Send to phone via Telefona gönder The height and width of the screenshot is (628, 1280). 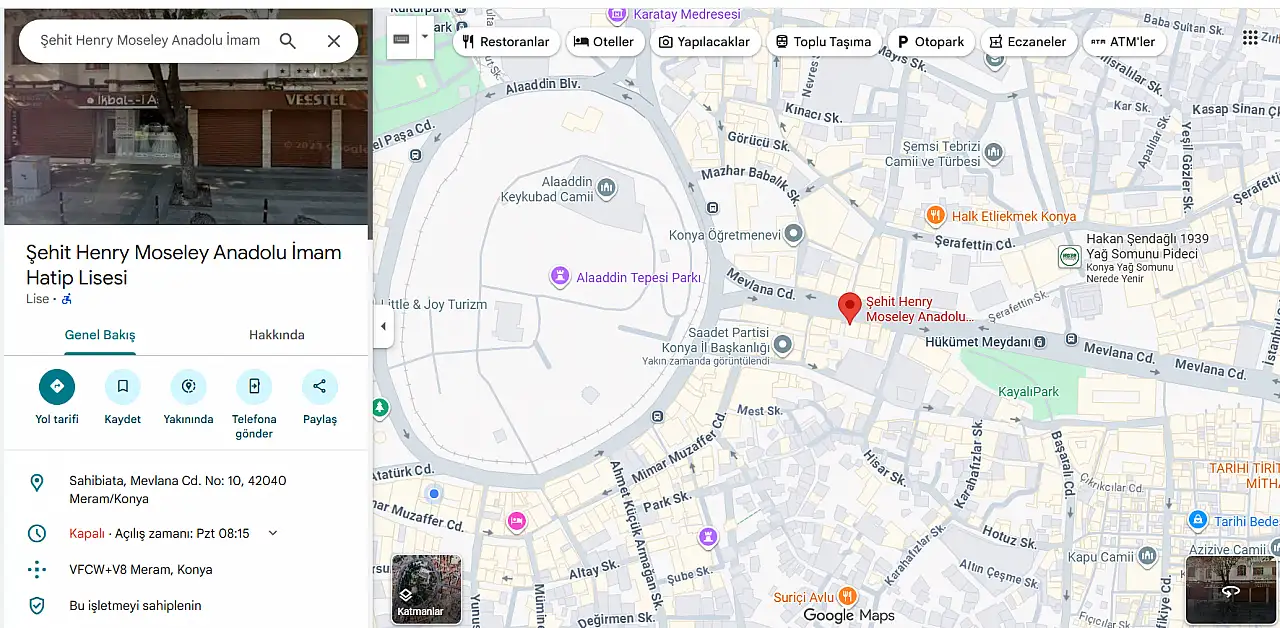[254, 387]
